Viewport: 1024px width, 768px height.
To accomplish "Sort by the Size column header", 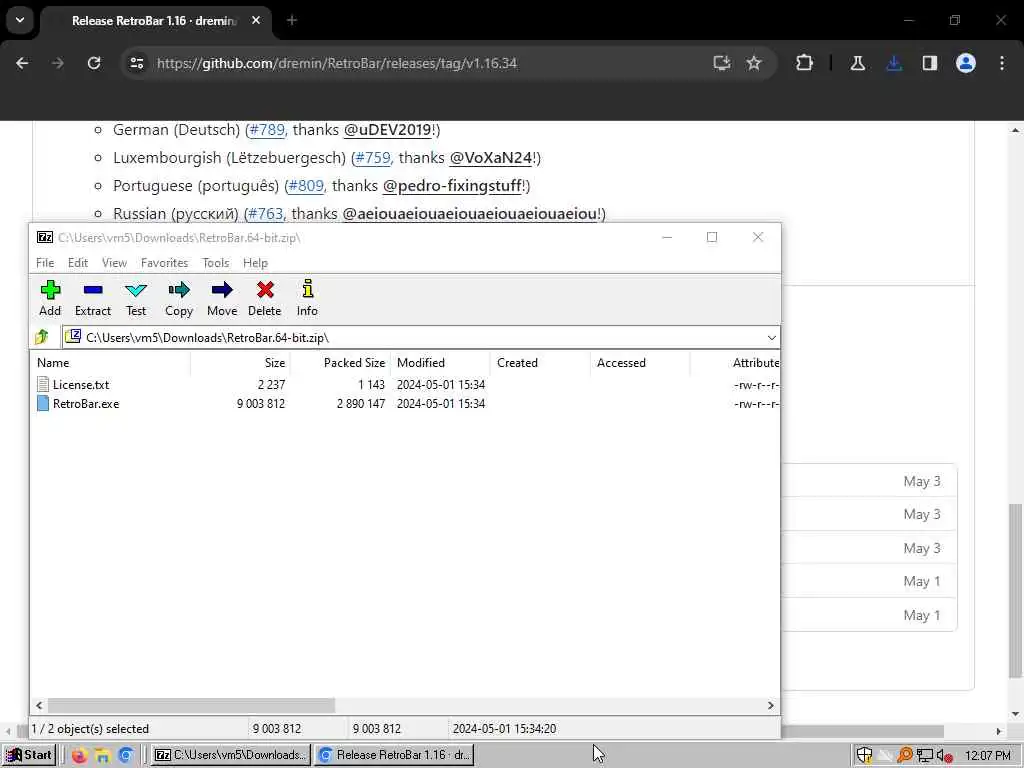I will [240, 362].
